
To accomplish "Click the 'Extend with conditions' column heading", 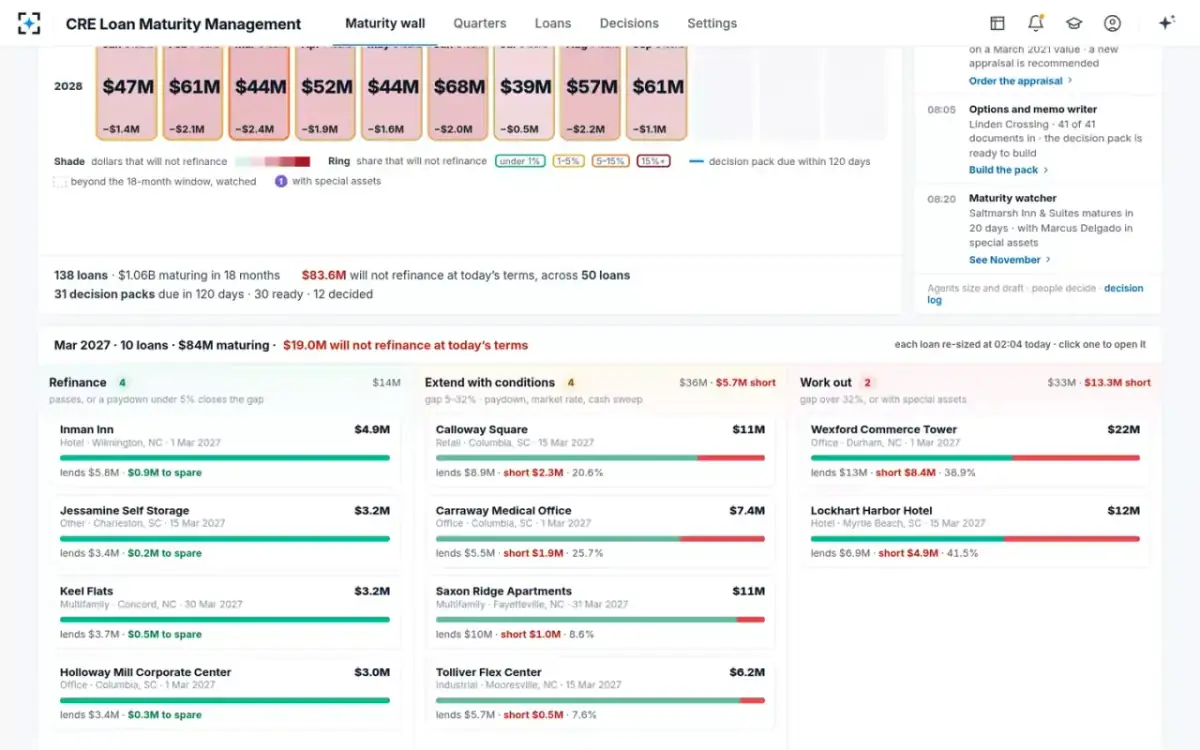I will click(x=490, y=382).
